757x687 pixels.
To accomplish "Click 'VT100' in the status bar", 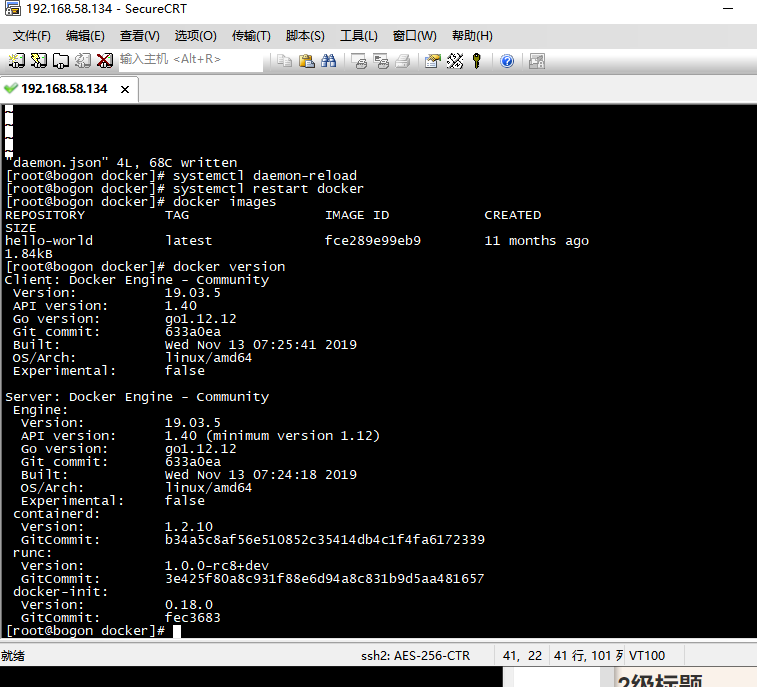I will 647,655.
